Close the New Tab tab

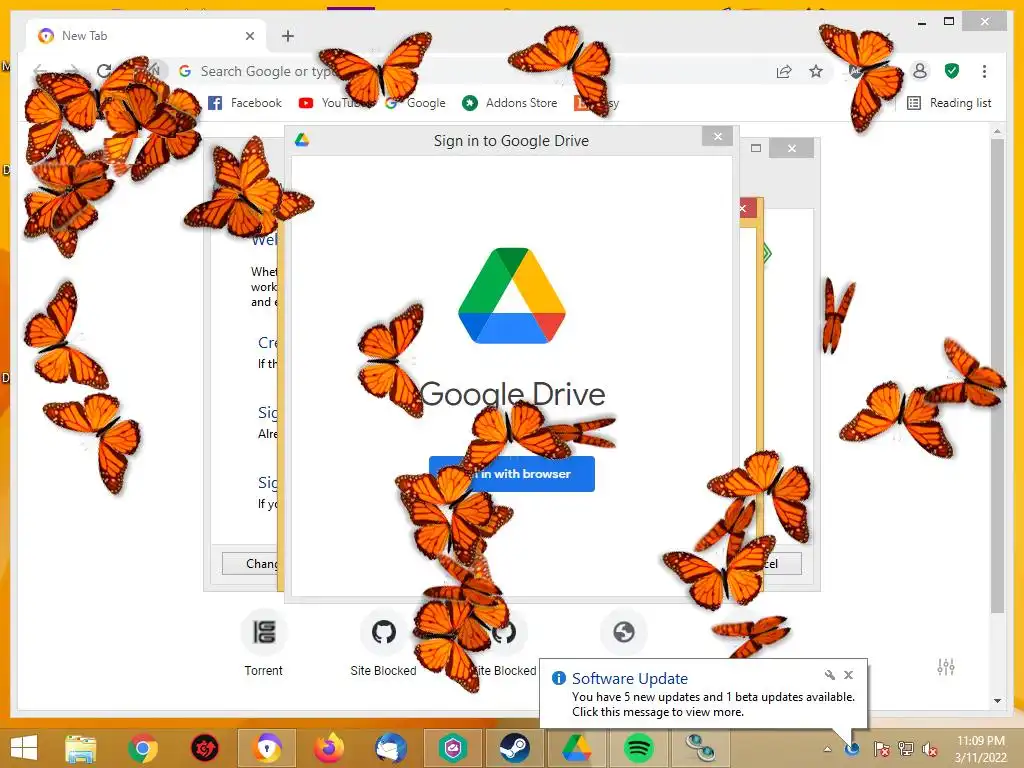click(249, 36)
